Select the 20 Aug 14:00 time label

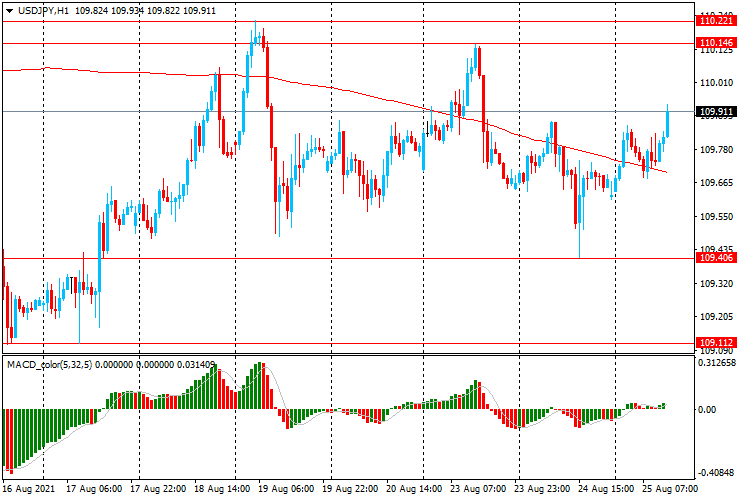[x=414, y=488]
